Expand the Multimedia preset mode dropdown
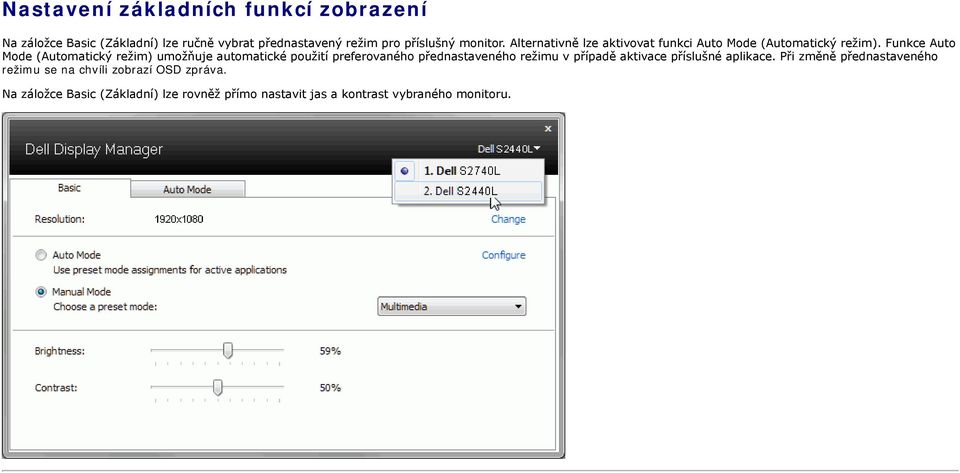Screen dimensions: 960x473 coord(451,307)
